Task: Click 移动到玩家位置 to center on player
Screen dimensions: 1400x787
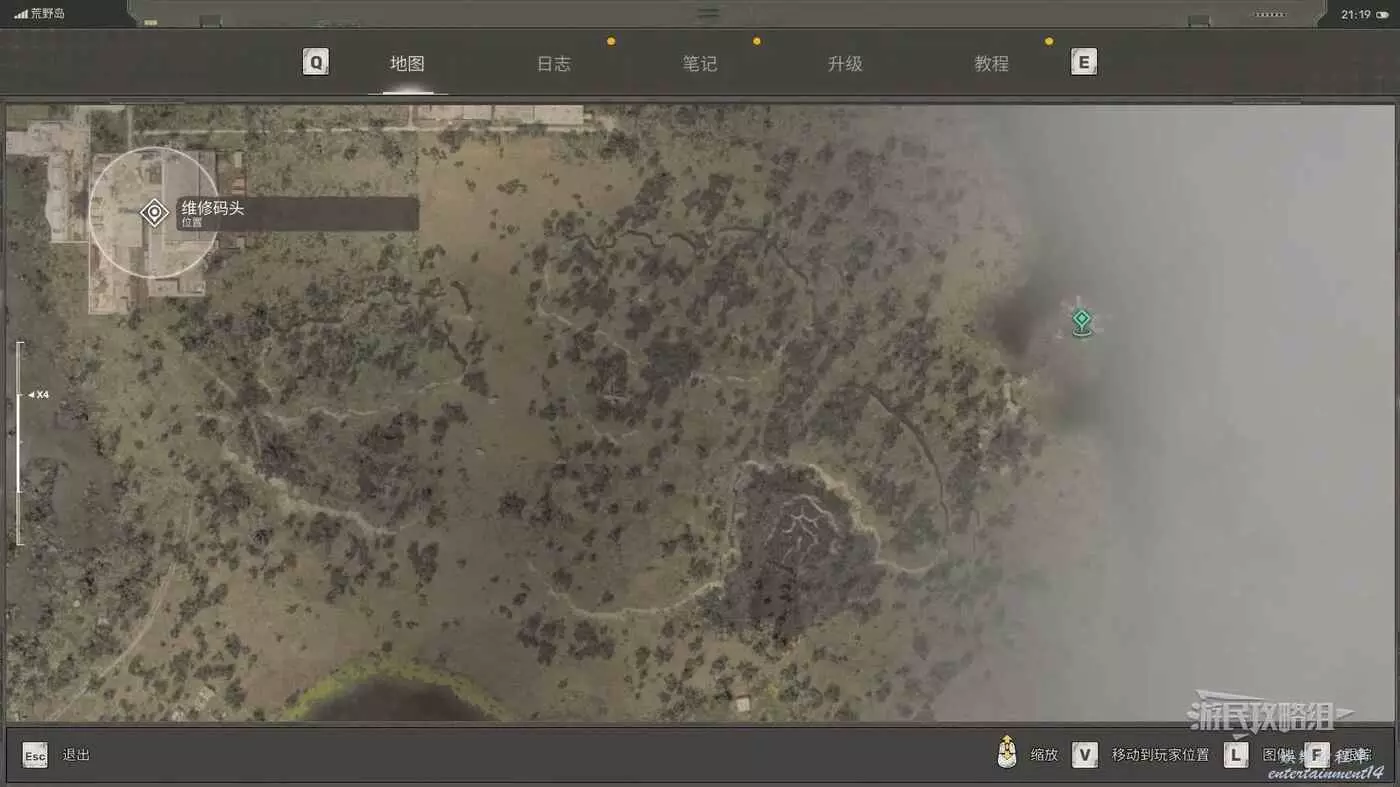Action: [1160, 755]
